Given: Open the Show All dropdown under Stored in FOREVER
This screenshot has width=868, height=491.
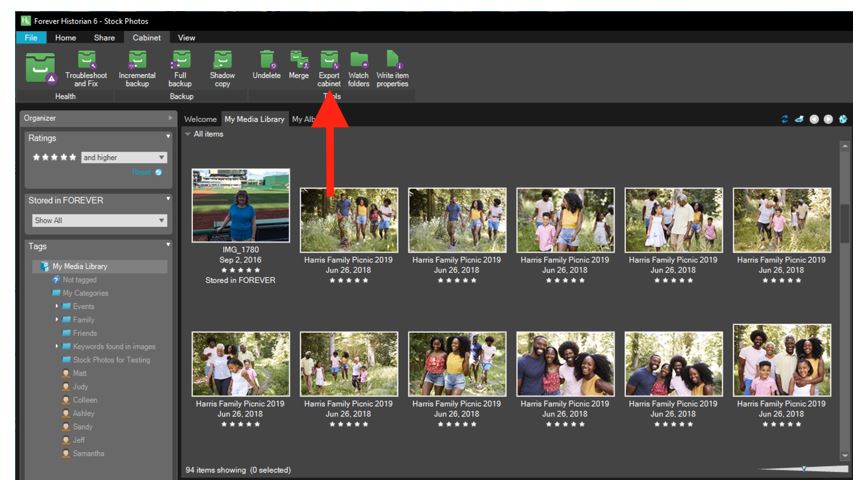Looking at the screenshot, I should point(99,220).
